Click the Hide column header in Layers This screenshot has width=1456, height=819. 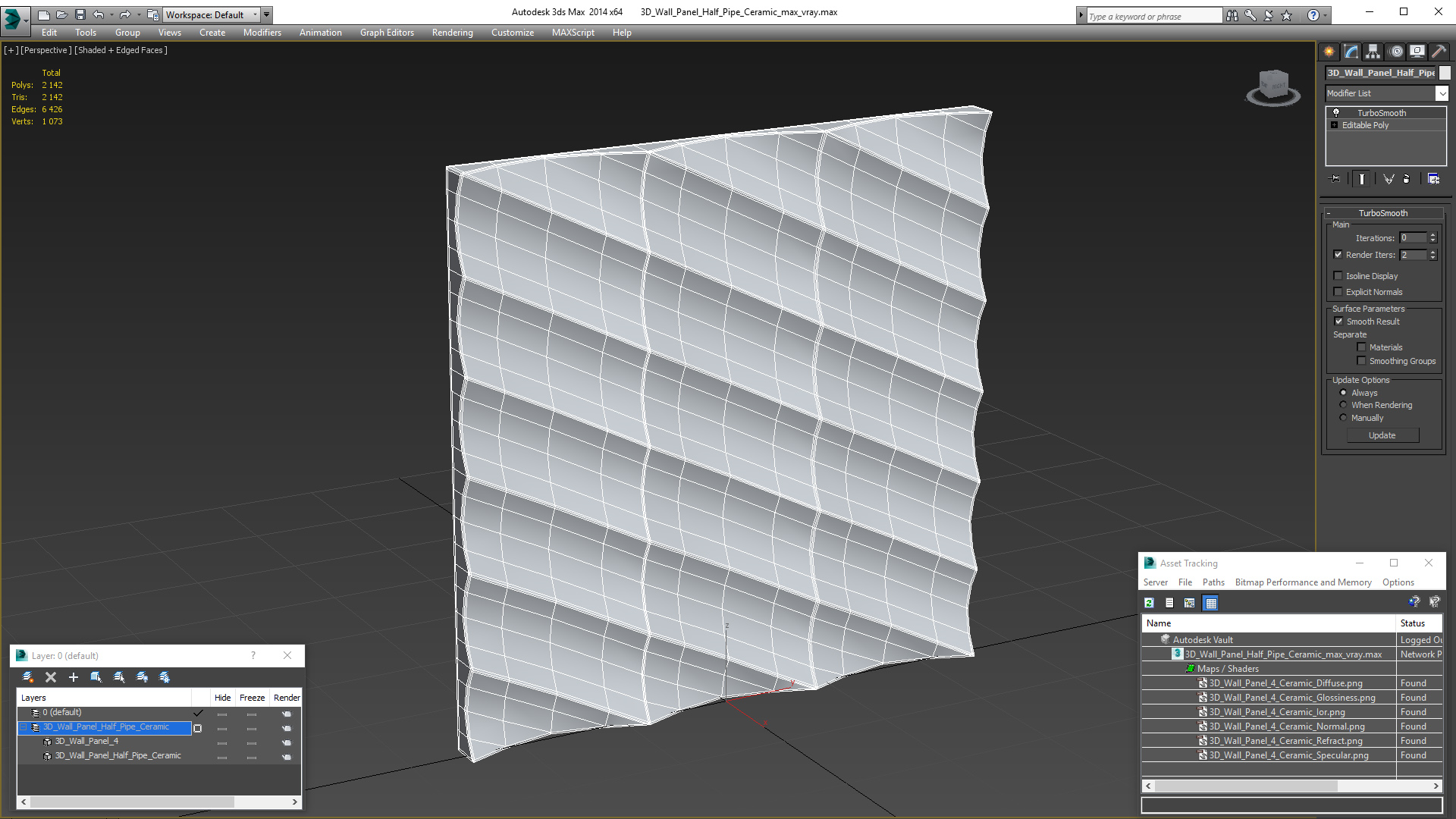point(222,698)
